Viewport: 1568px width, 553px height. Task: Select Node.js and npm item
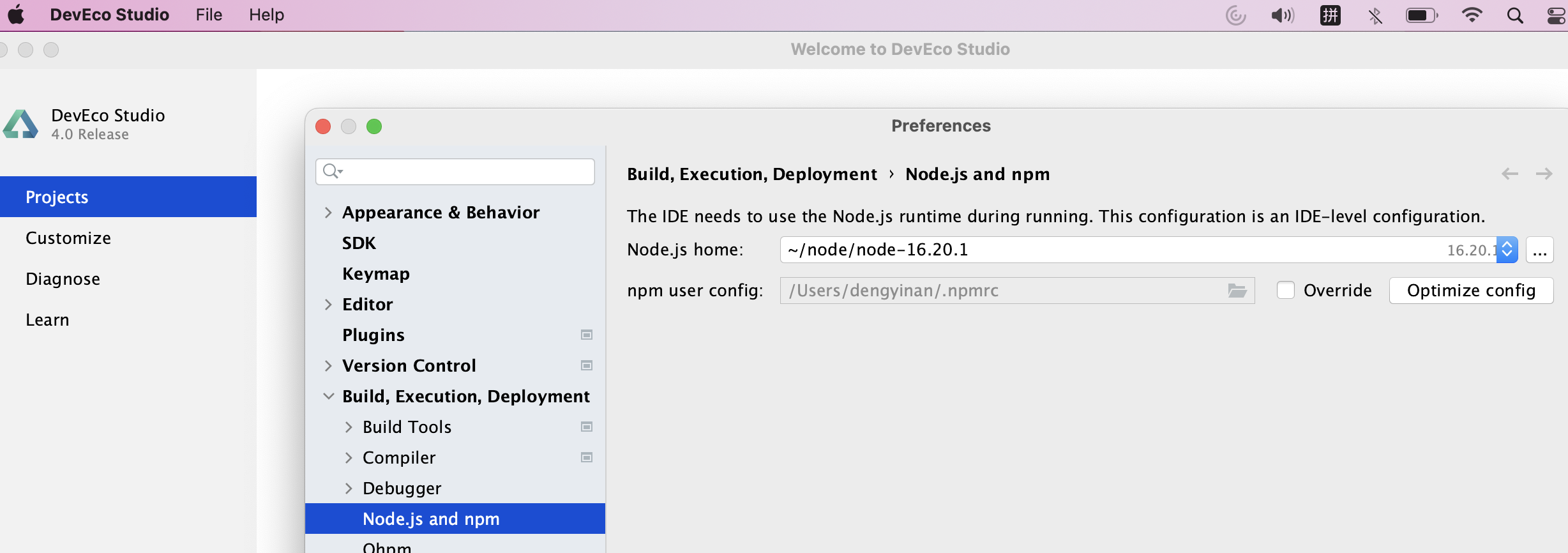tap(455, 519)
